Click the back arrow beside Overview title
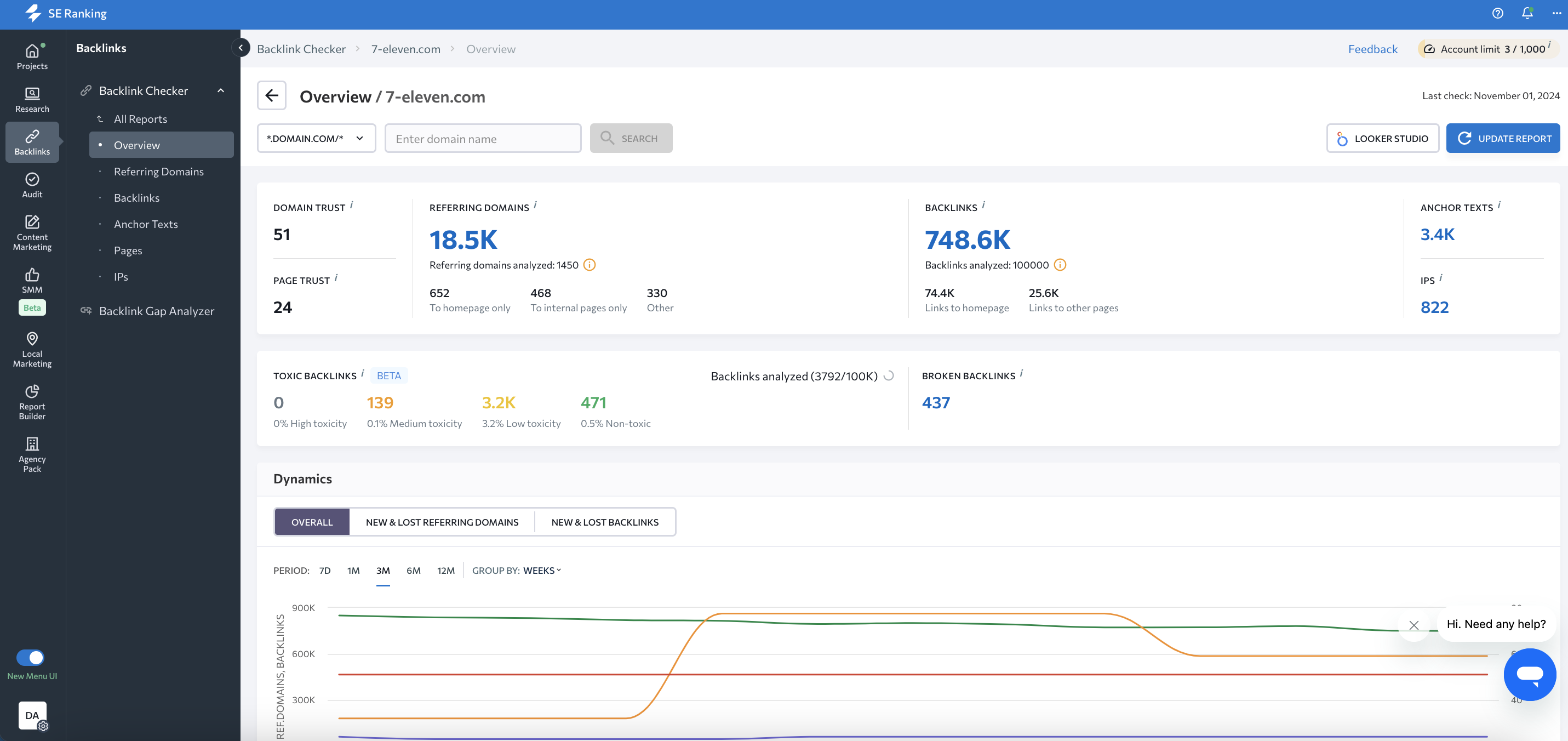Screen dimensions: 1568x741 pos(272,95)
